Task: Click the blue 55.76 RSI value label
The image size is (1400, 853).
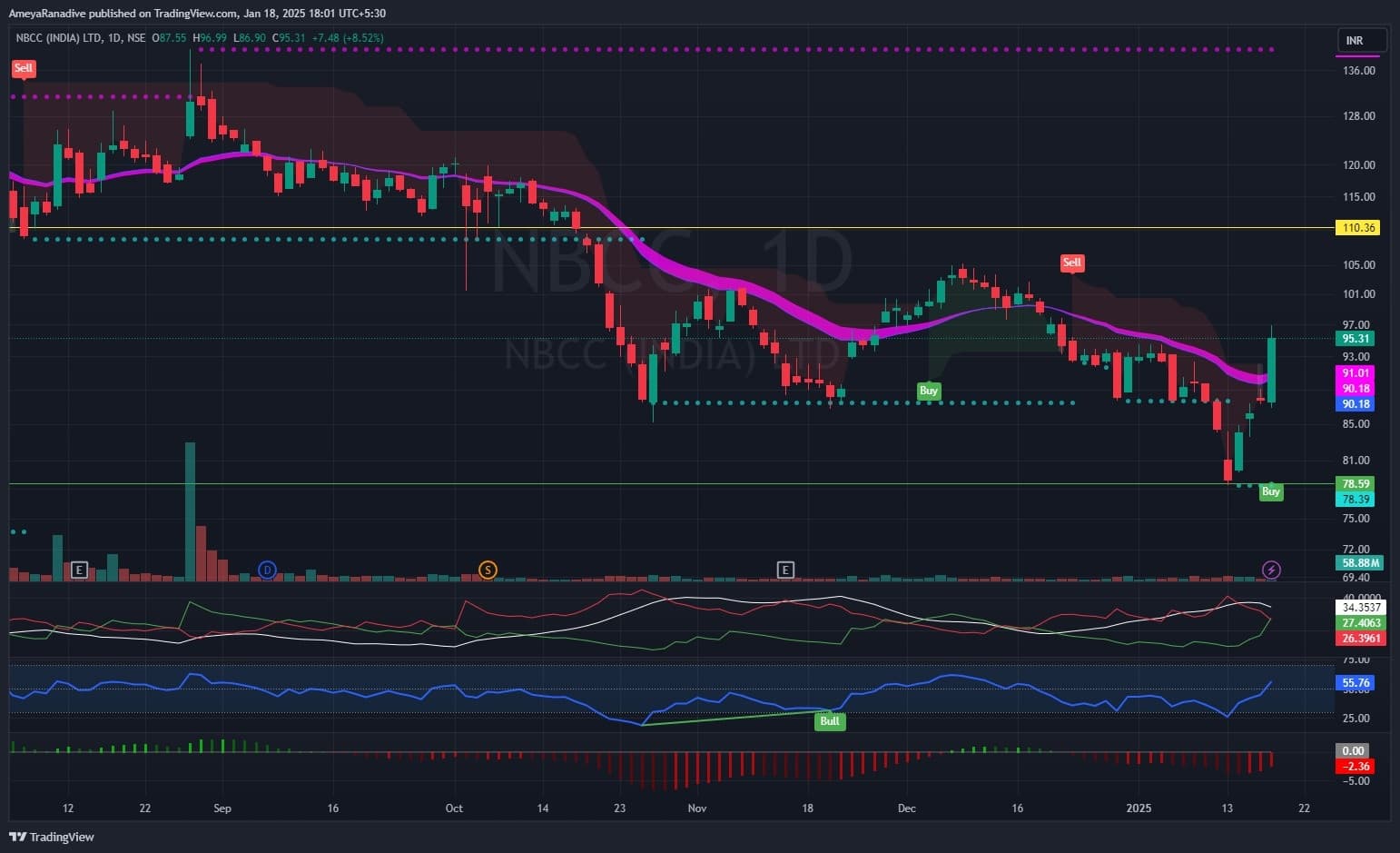Action: tap(1356, 683)
